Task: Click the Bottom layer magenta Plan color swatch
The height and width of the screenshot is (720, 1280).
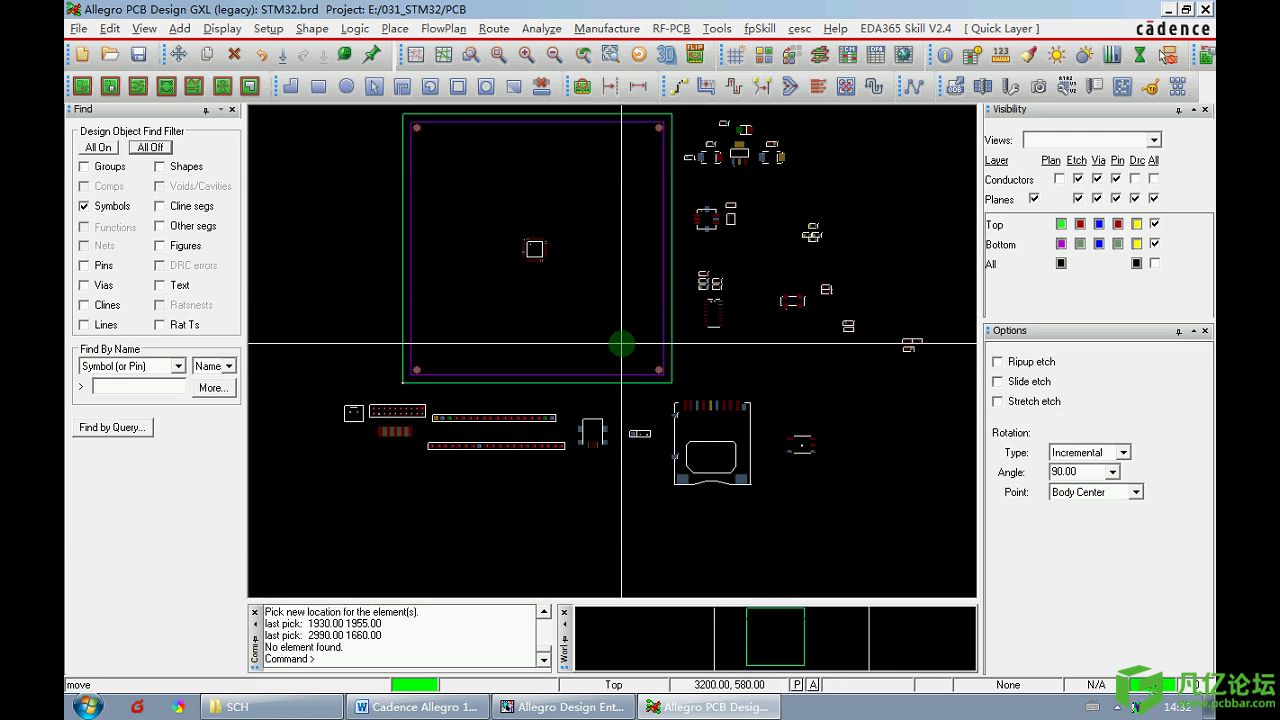Action: [x=1061, y=244]
